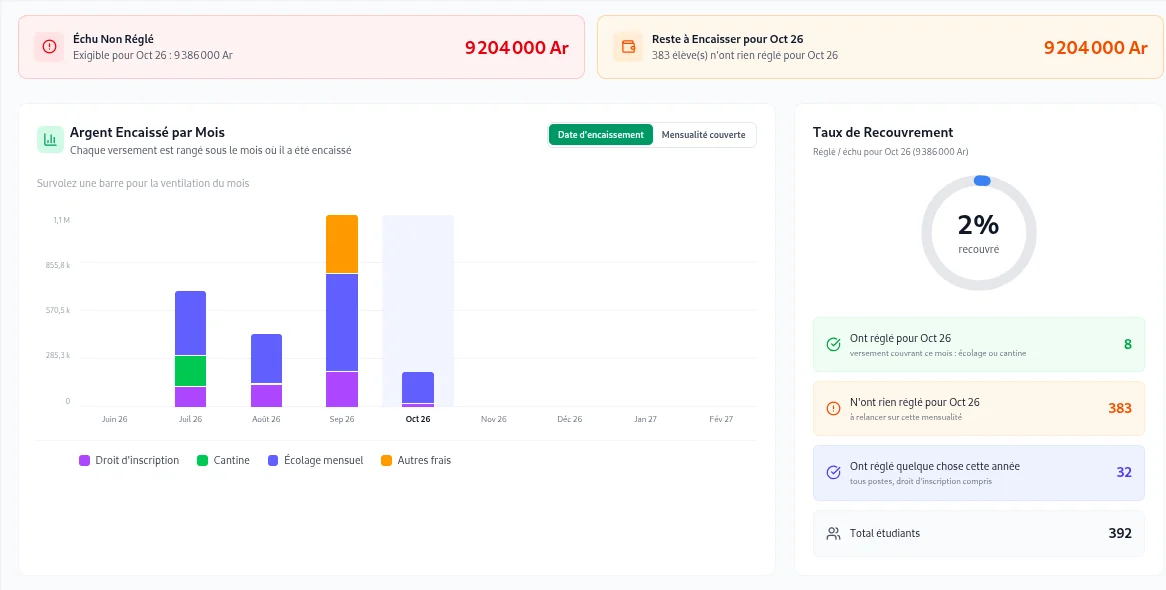1166x590 pixels.
Task: Click the Jan 27 axis label
Action: tap(645, 419)
